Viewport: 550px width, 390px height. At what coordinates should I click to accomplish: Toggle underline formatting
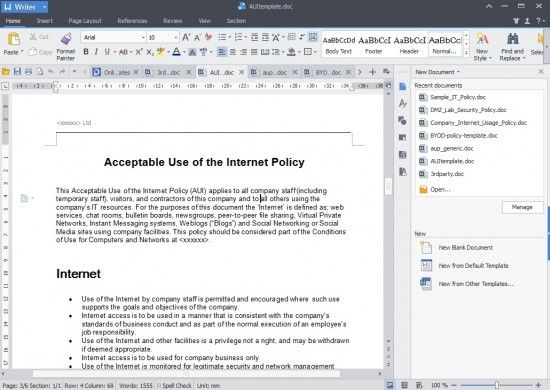click(107, 52)
